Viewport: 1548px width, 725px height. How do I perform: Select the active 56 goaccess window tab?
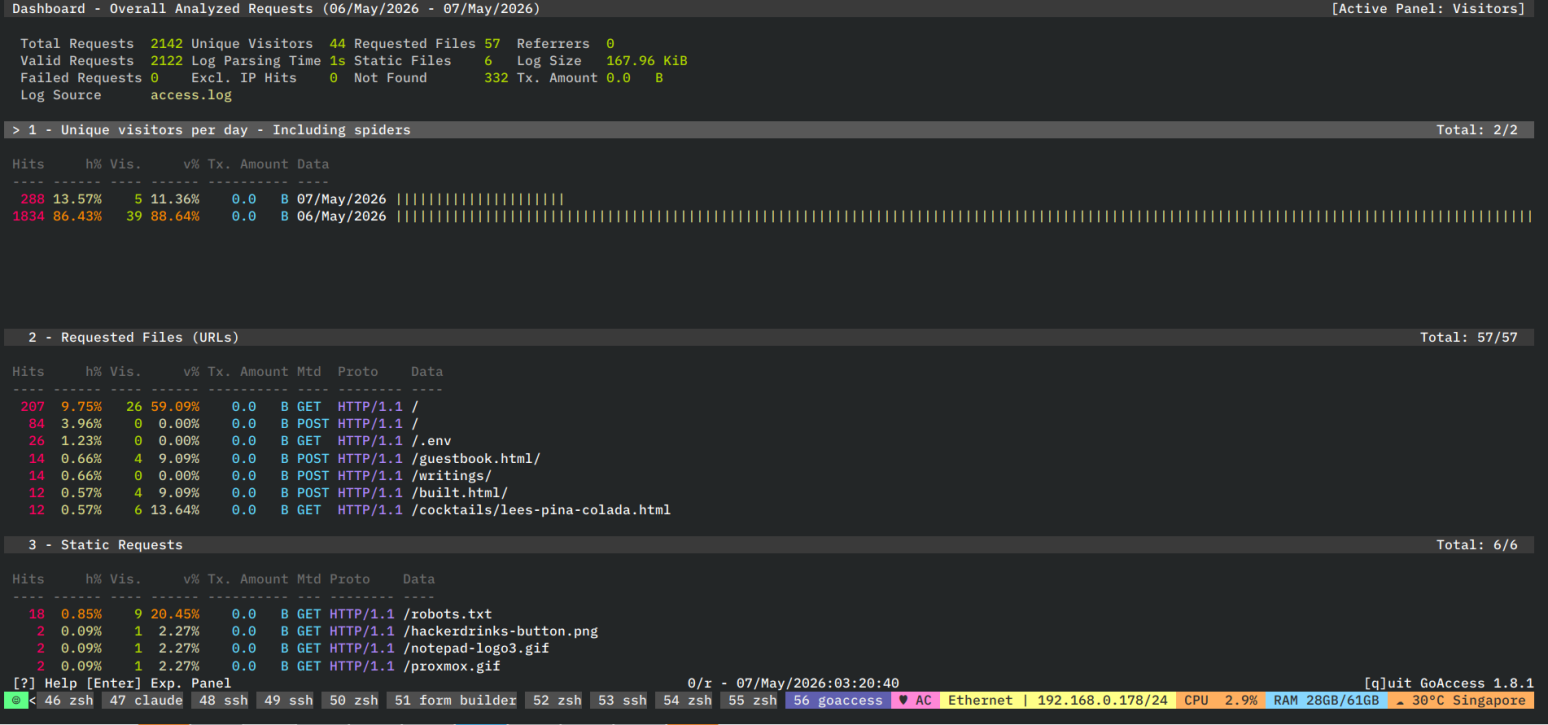click(x=838, y=701)
